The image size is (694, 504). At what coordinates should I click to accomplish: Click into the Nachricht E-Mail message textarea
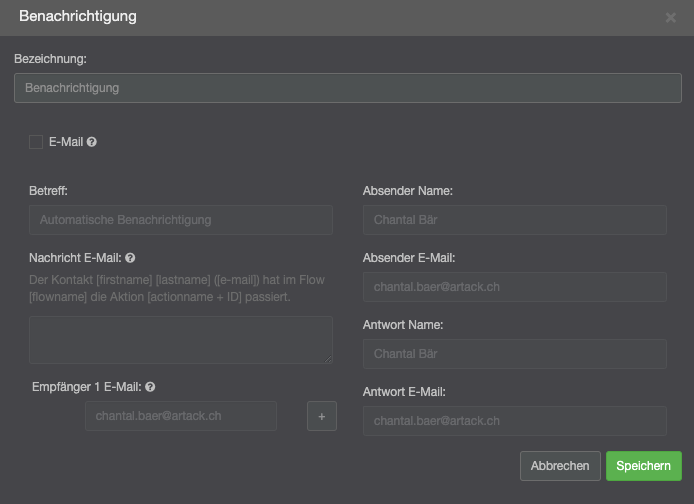point(180,340)
